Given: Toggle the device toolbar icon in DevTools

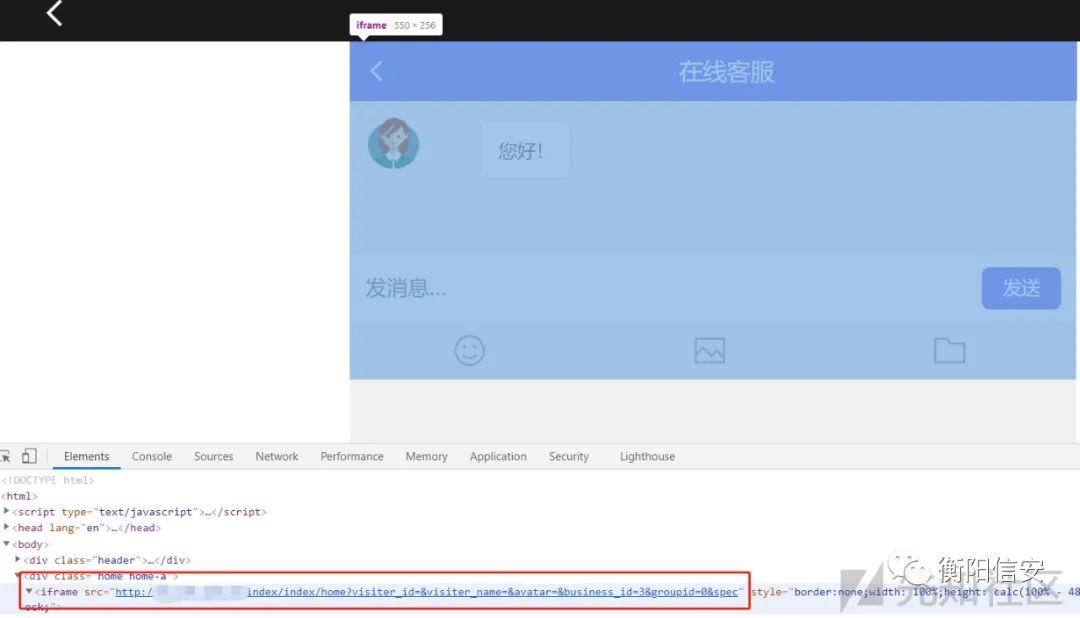Looking at the screenshot, I should pyautogui.click(x=29, y=456).
